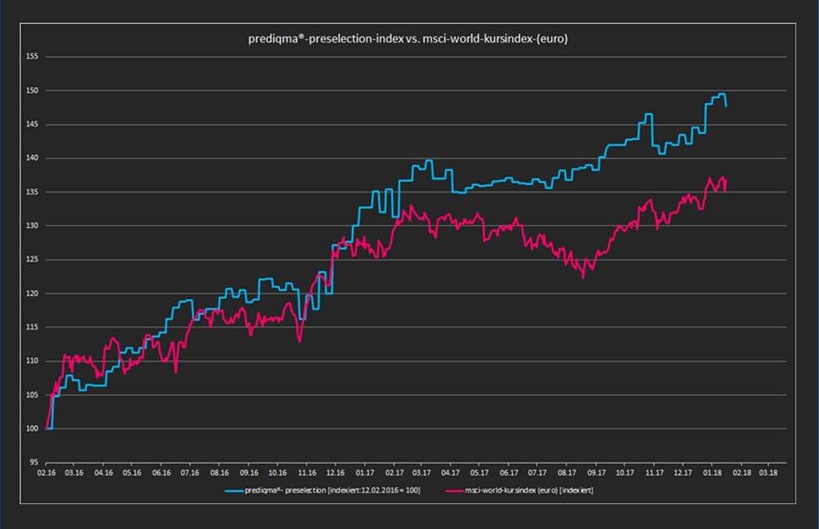Click the blue prediqma legend line marker
Screen dimensions: 819x529
(236, 491)
